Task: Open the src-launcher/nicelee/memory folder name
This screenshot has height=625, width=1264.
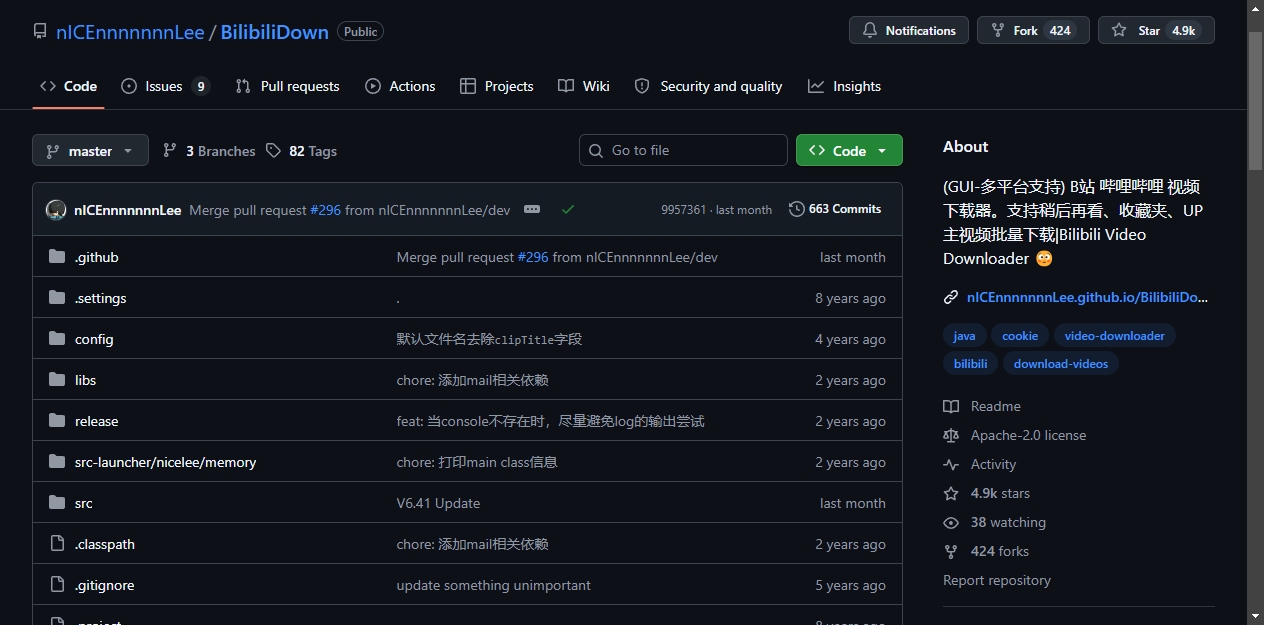Action: (165, 462)
